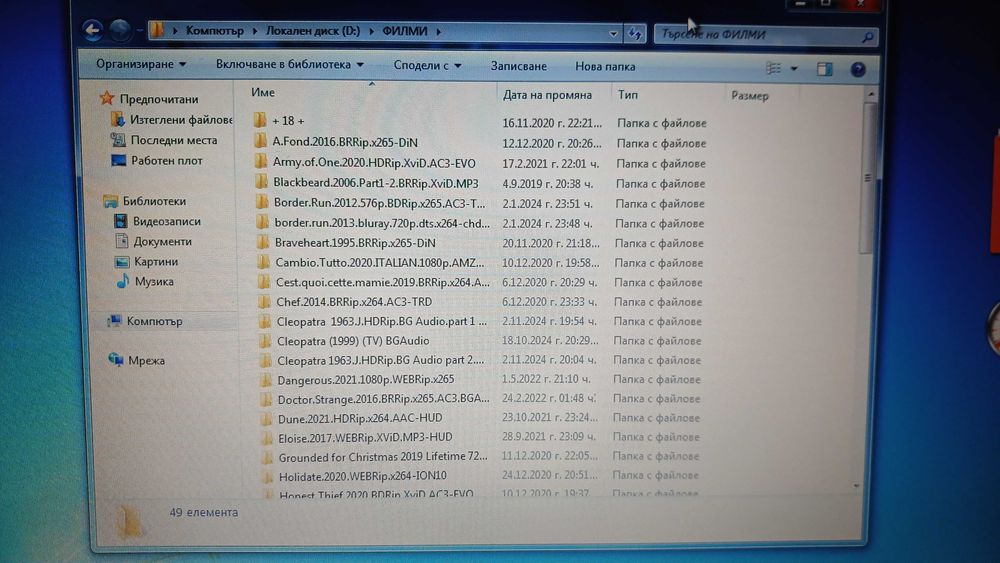Select the Dune.2021.HDRip folder icon

267,419
